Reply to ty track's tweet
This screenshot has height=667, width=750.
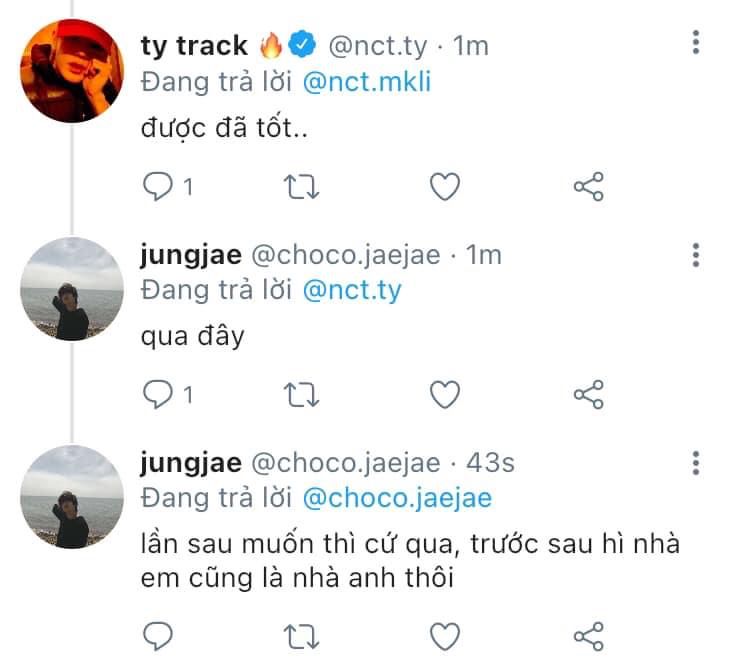point(160,186)
